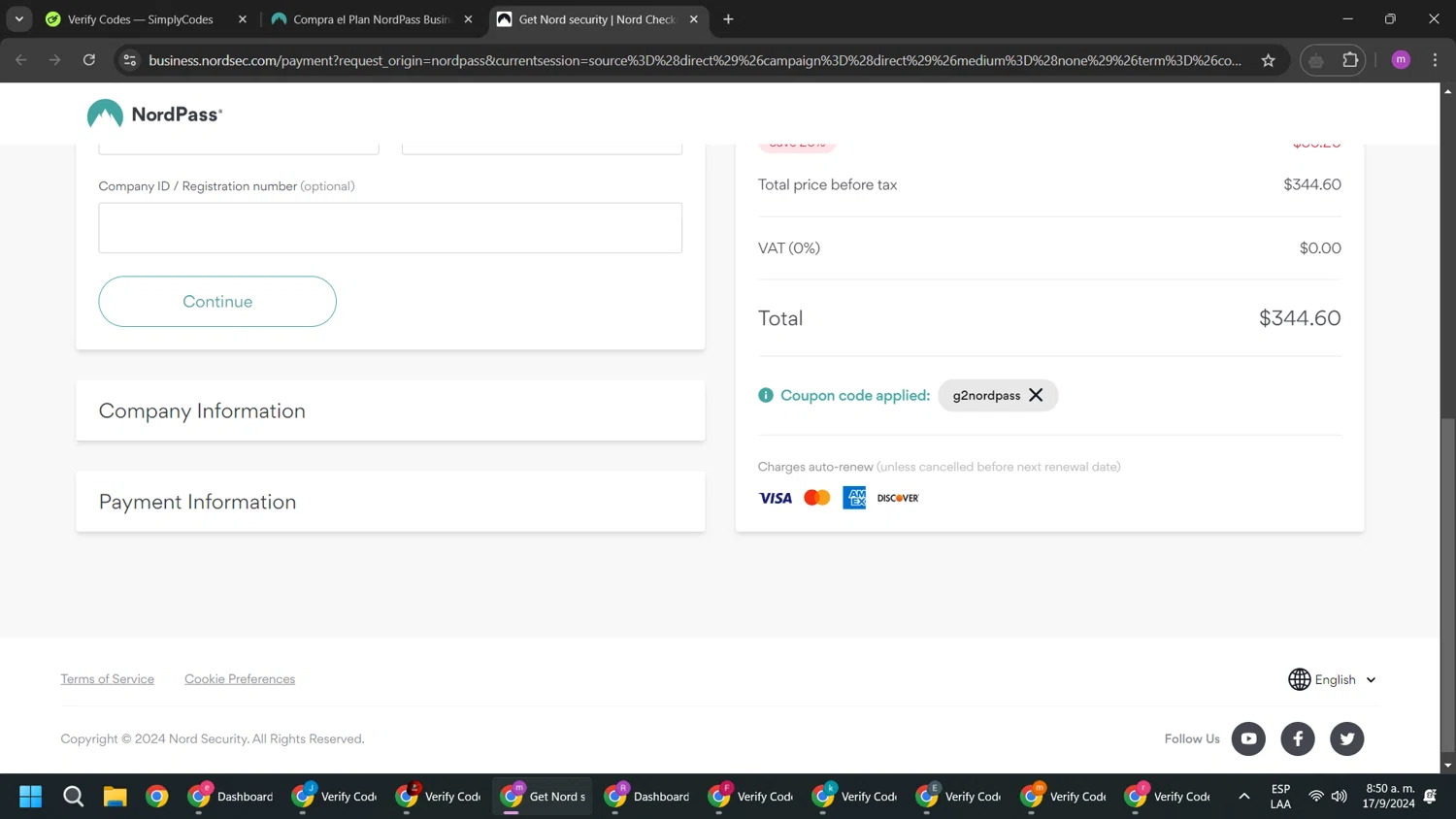Expand the Company Information section
The width and height of the screenshot is (1456, 819).
click(390, 410)
